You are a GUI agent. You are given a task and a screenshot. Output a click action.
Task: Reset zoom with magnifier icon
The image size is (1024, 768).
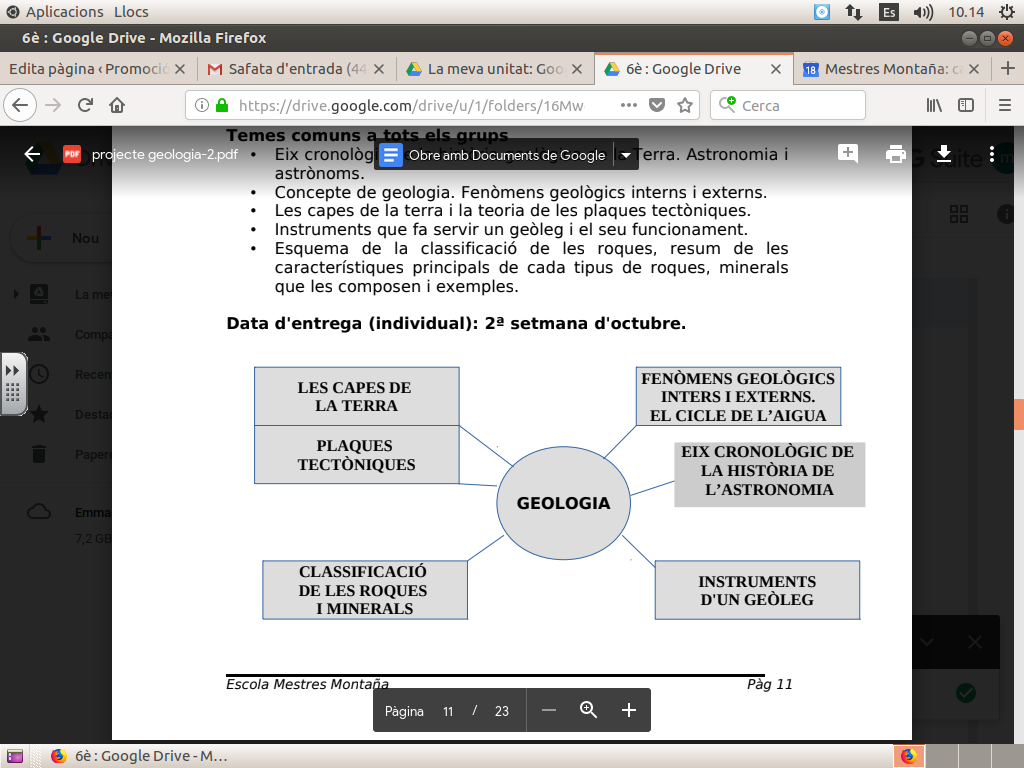tap(588, 711)
